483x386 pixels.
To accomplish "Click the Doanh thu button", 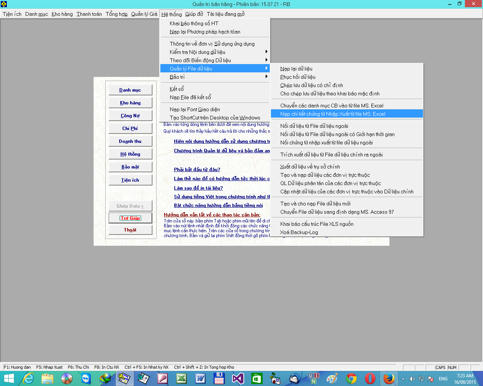I will (130, 141).
